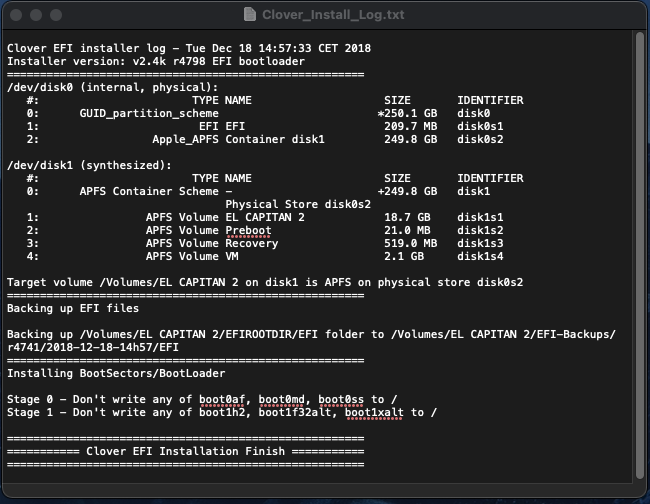Click the underlined word boot1xalt
Image resolution: width=650 pixels, height=504 pixels.
372,412
